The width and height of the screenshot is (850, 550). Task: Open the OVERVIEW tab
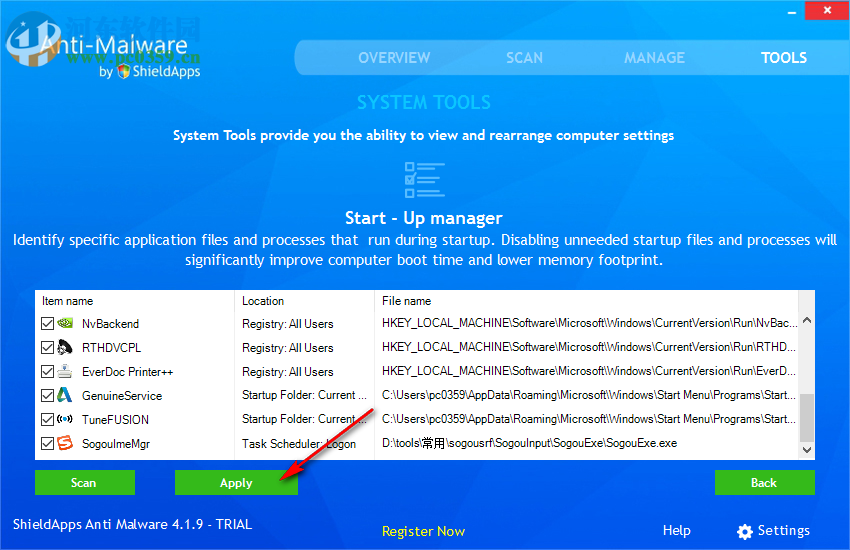pos(394,57)
